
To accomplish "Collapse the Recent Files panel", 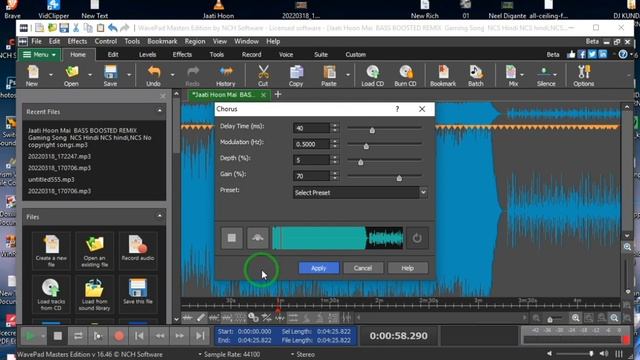I will (160, 111).
